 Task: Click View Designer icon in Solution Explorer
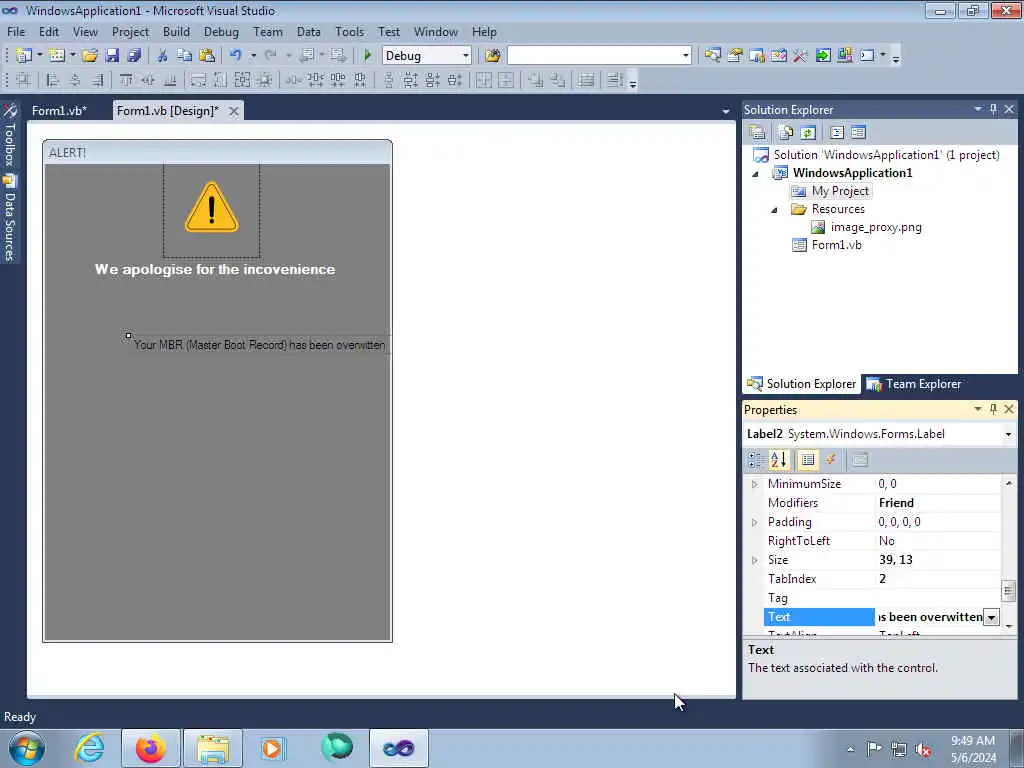858,133
